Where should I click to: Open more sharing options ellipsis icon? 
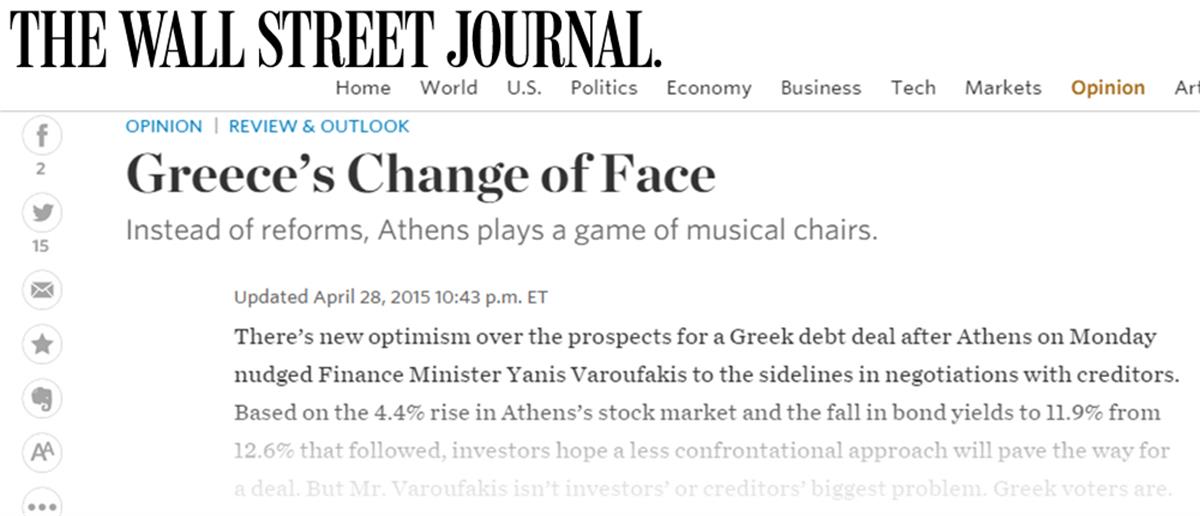41,505
